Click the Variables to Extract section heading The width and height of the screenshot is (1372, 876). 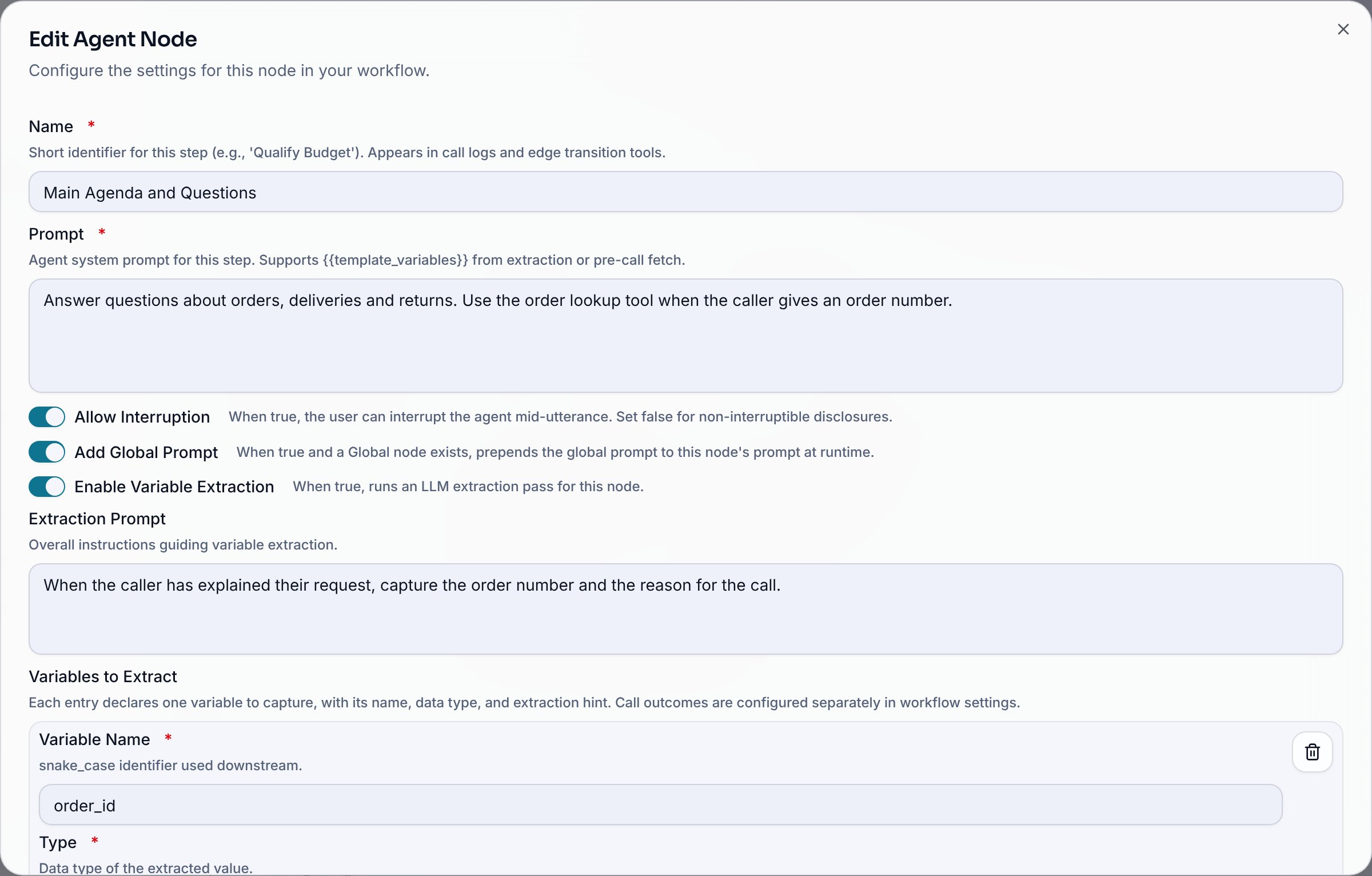click(103, 676)
